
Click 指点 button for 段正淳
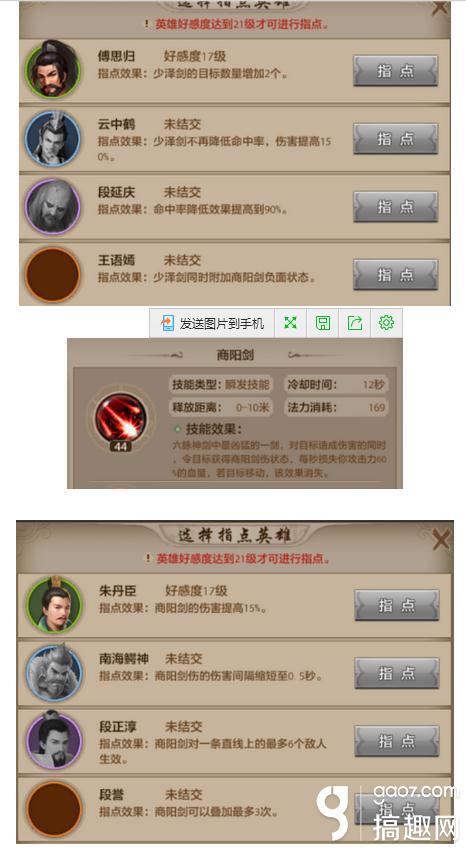(397, 741)
